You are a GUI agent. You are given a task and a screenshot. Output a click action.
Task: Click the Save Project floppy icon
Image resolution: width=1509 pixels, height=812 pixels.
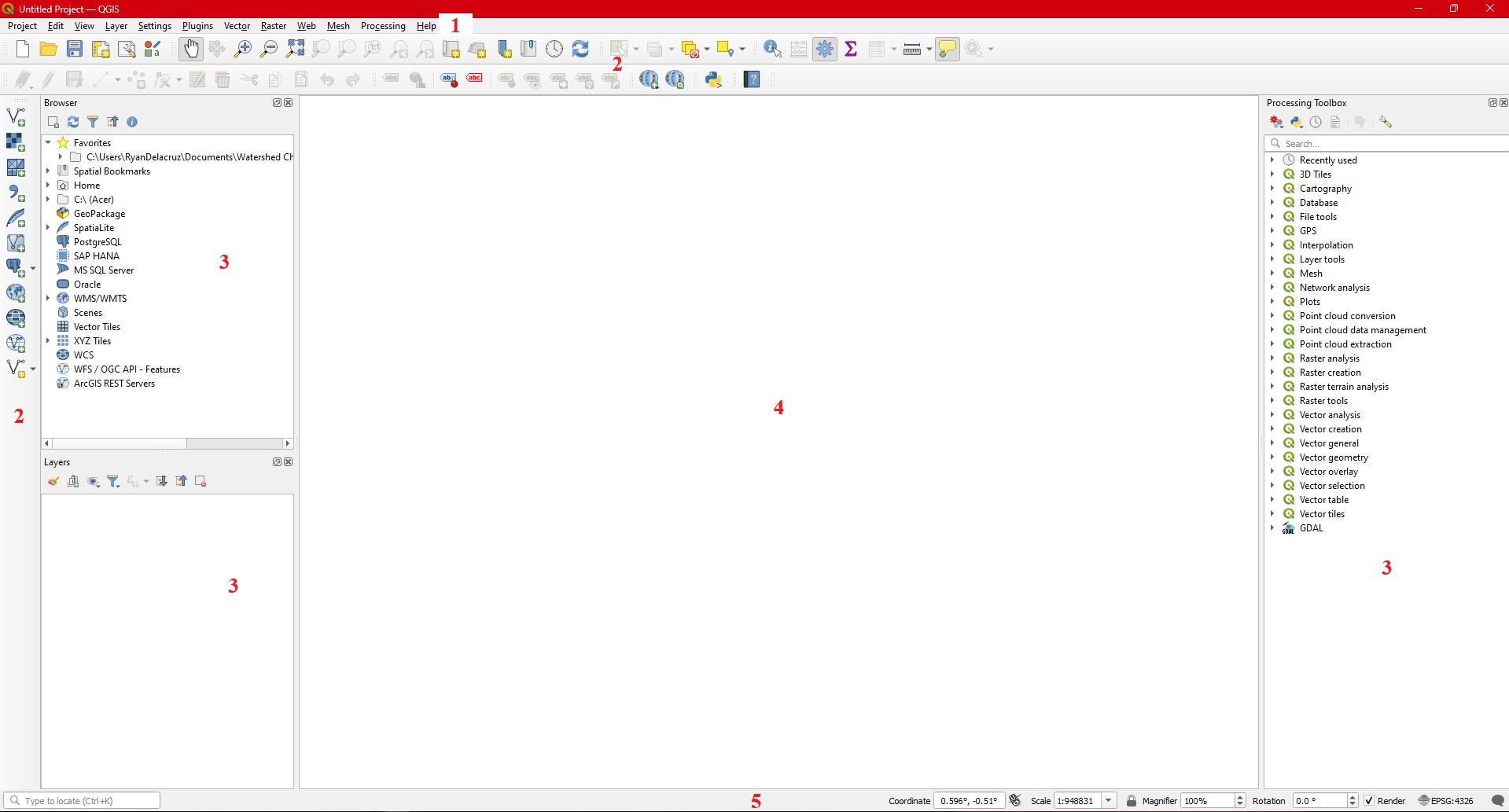click(x=75, y=49)
